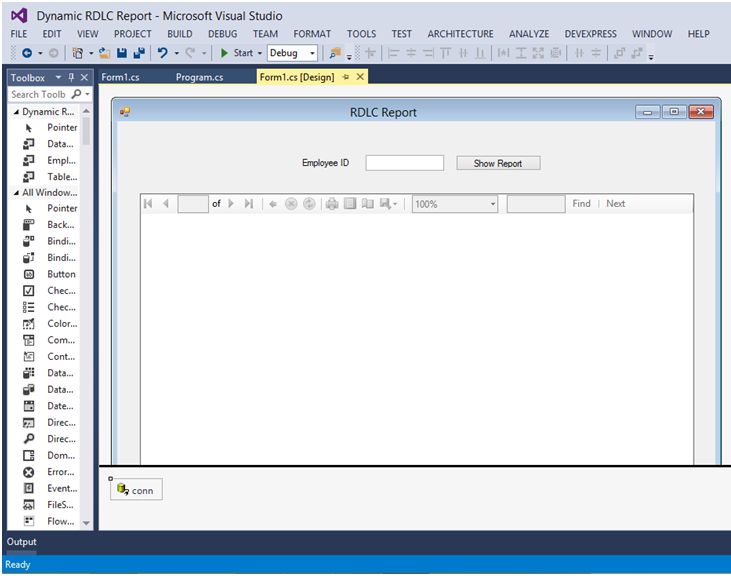
Task: Click report viewer Refresh icon
Action: tap(309, 204)
